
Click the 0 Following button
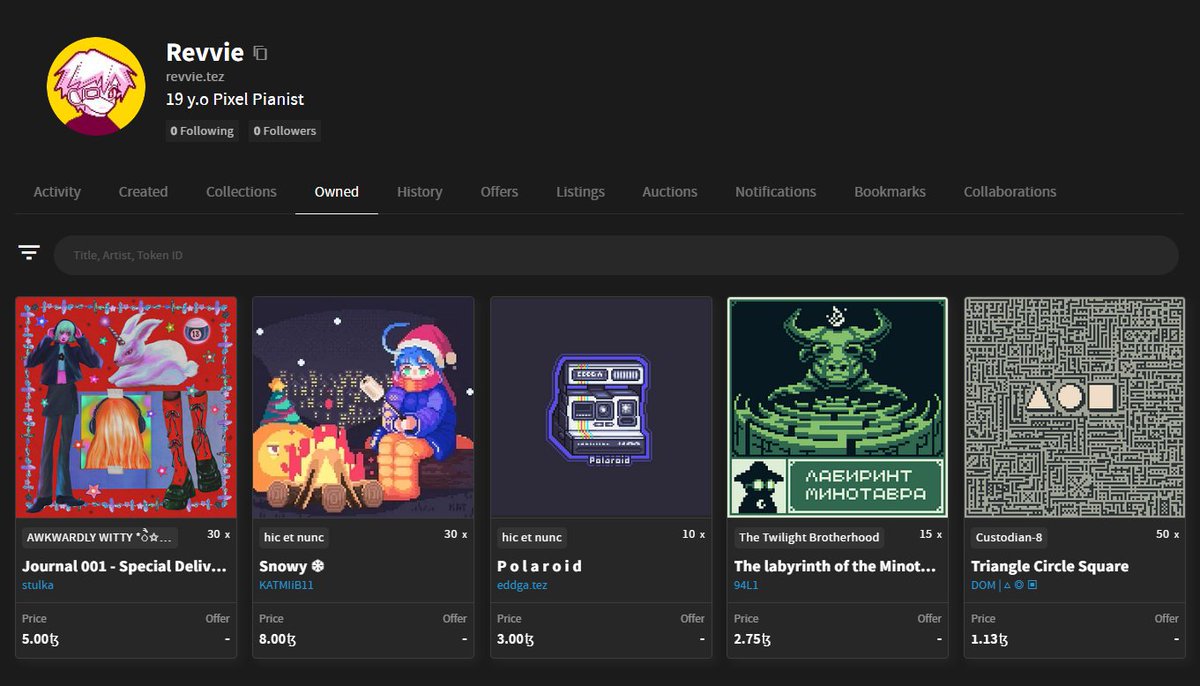point(202,131)
